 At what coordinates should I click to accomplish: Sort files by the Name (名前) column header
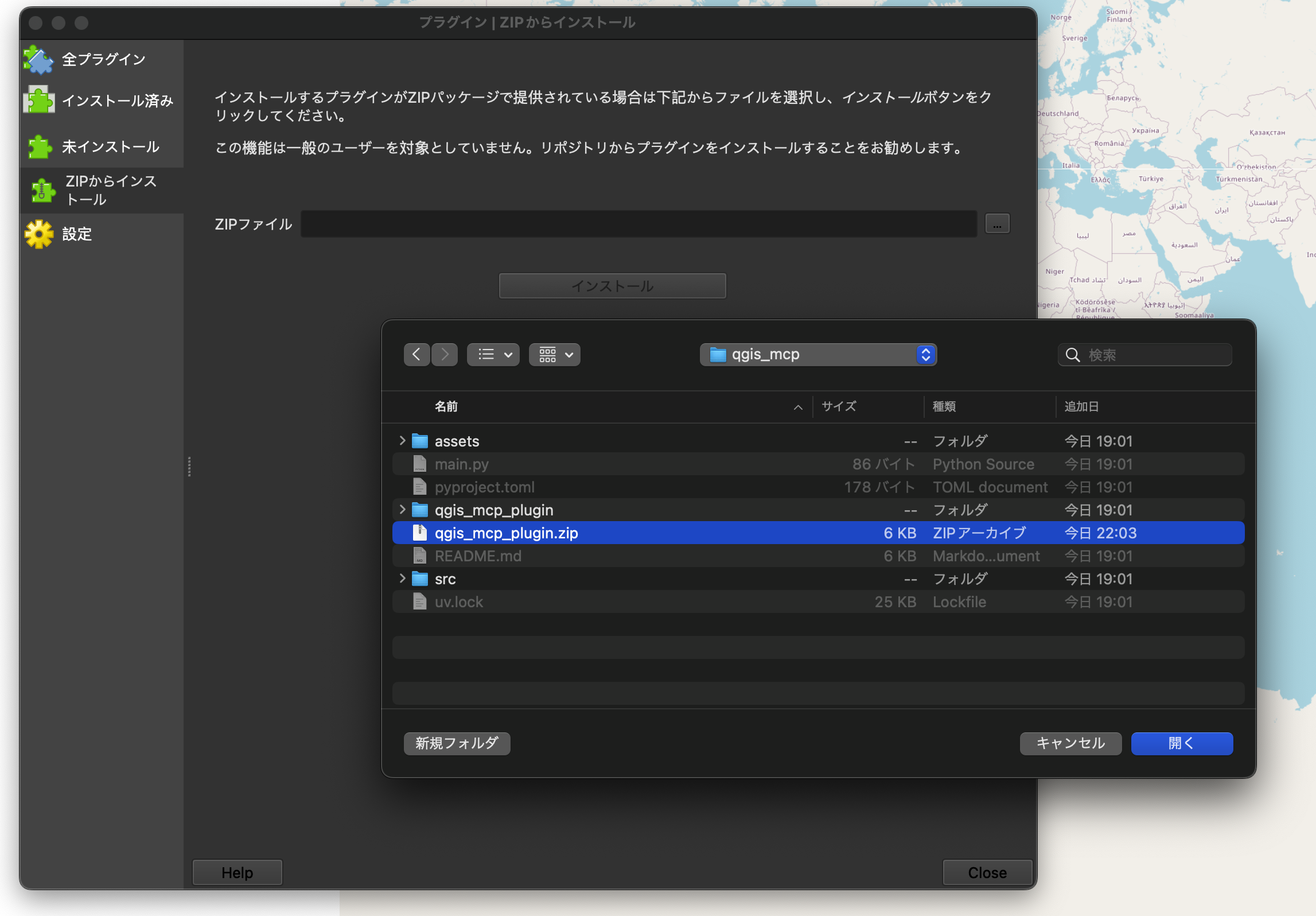click(446, 406)
